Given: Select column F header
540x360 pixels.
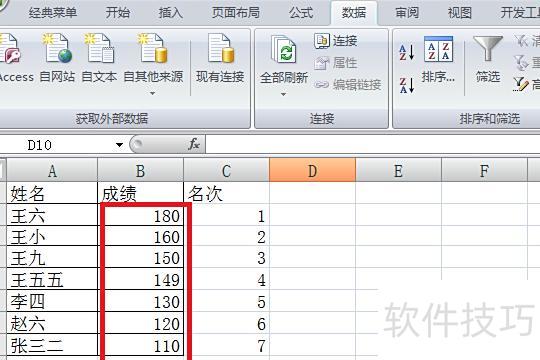Looking at the screenshot, I should coord(484,170).
